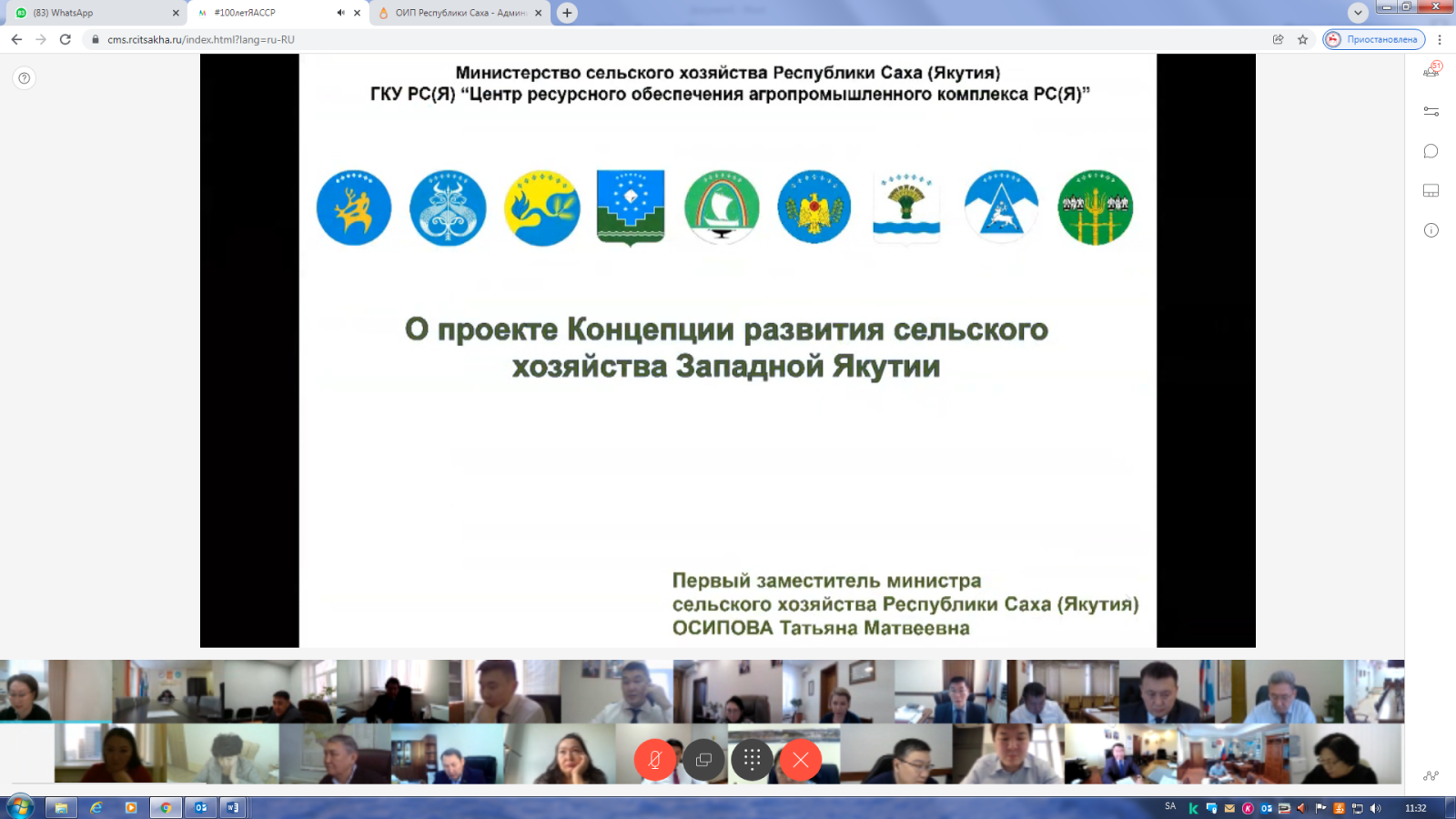The image size is (1456, 819).
Task: End the call with red X button
Action: (x=801, y=760)
